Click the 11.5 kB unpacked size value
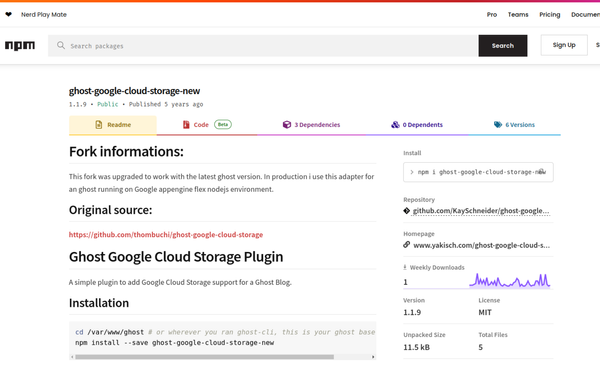 click(416, 347)
